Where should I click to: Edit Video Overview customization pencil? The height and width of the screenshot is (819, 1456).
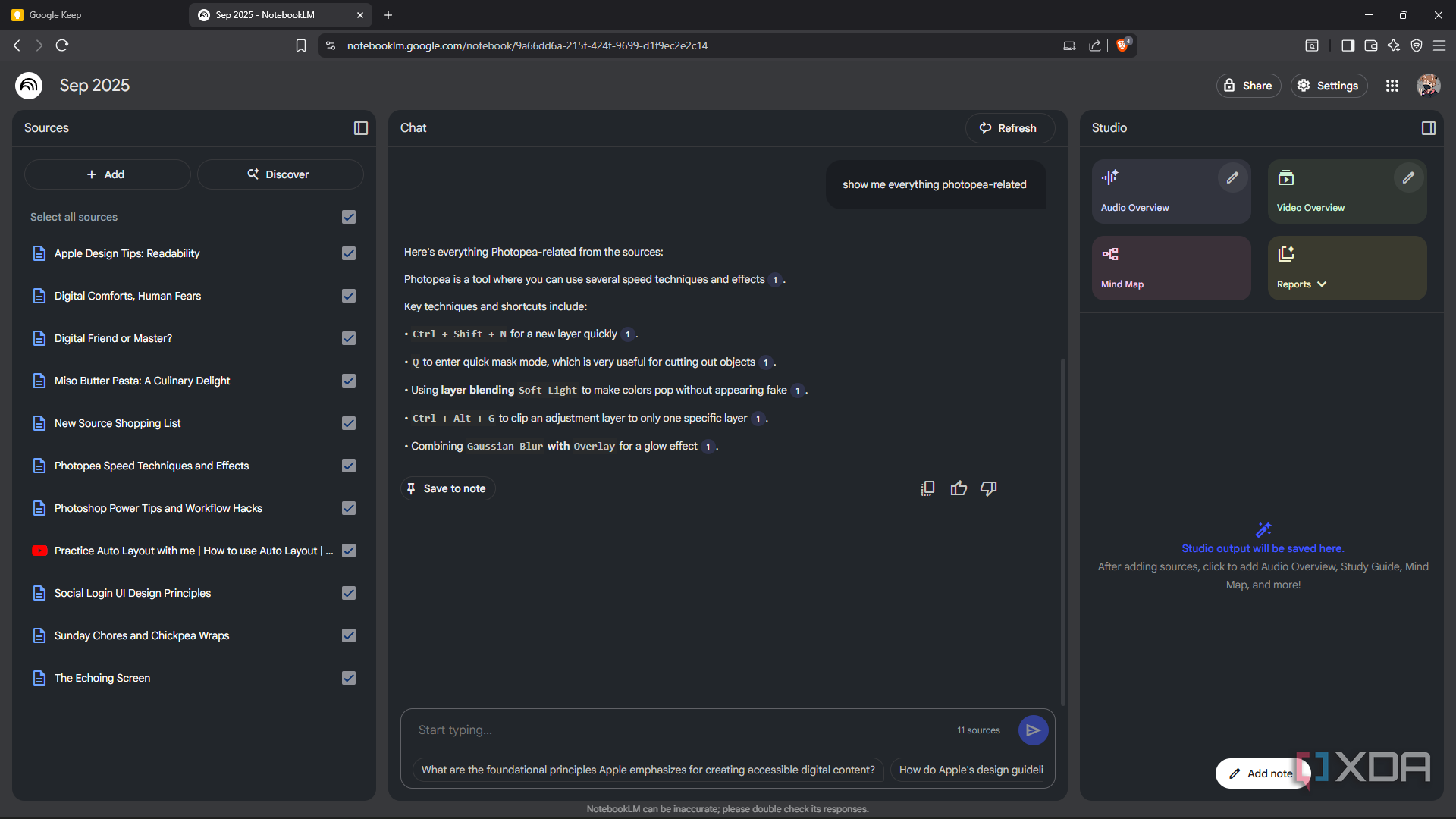(1408, 177)
